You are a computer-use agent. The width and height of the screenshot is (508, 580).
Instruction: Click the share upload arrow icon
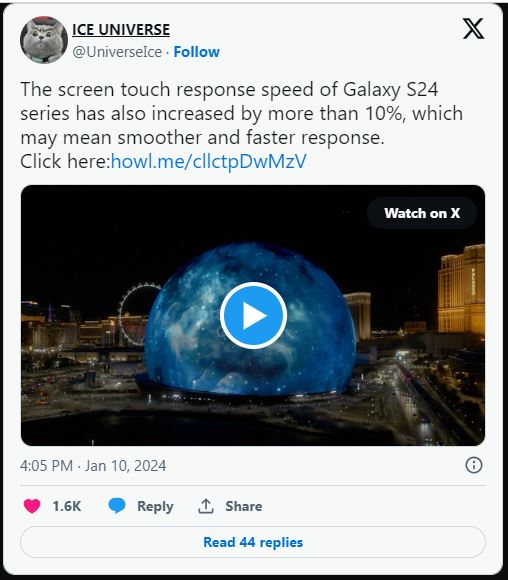pos(206,506)
